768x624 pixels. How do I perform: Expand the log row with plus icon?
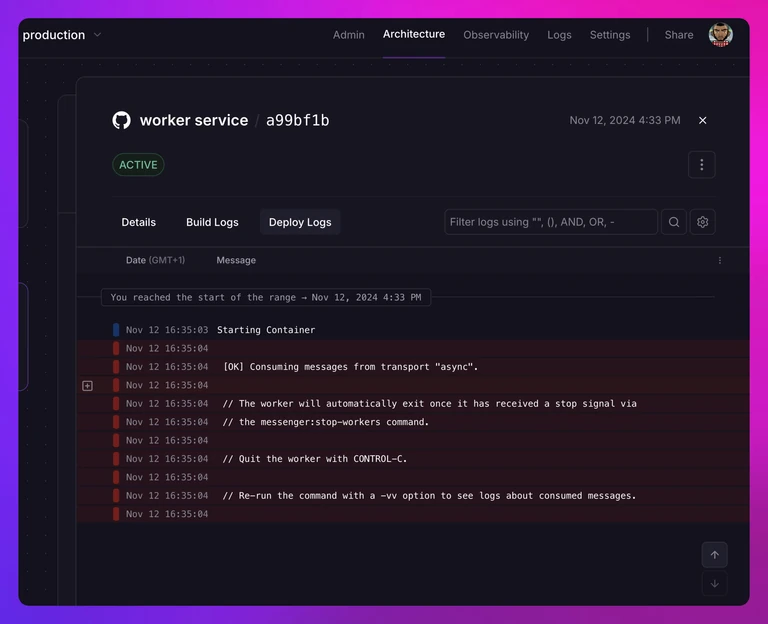(87, 386)
